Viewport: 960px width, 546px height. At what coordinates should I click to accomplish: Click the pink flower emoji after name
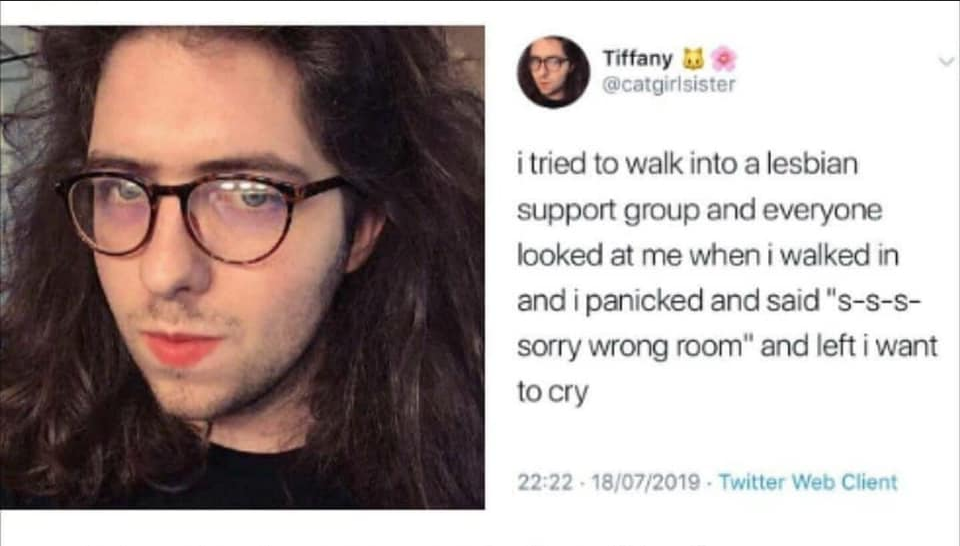coord(724,59)
